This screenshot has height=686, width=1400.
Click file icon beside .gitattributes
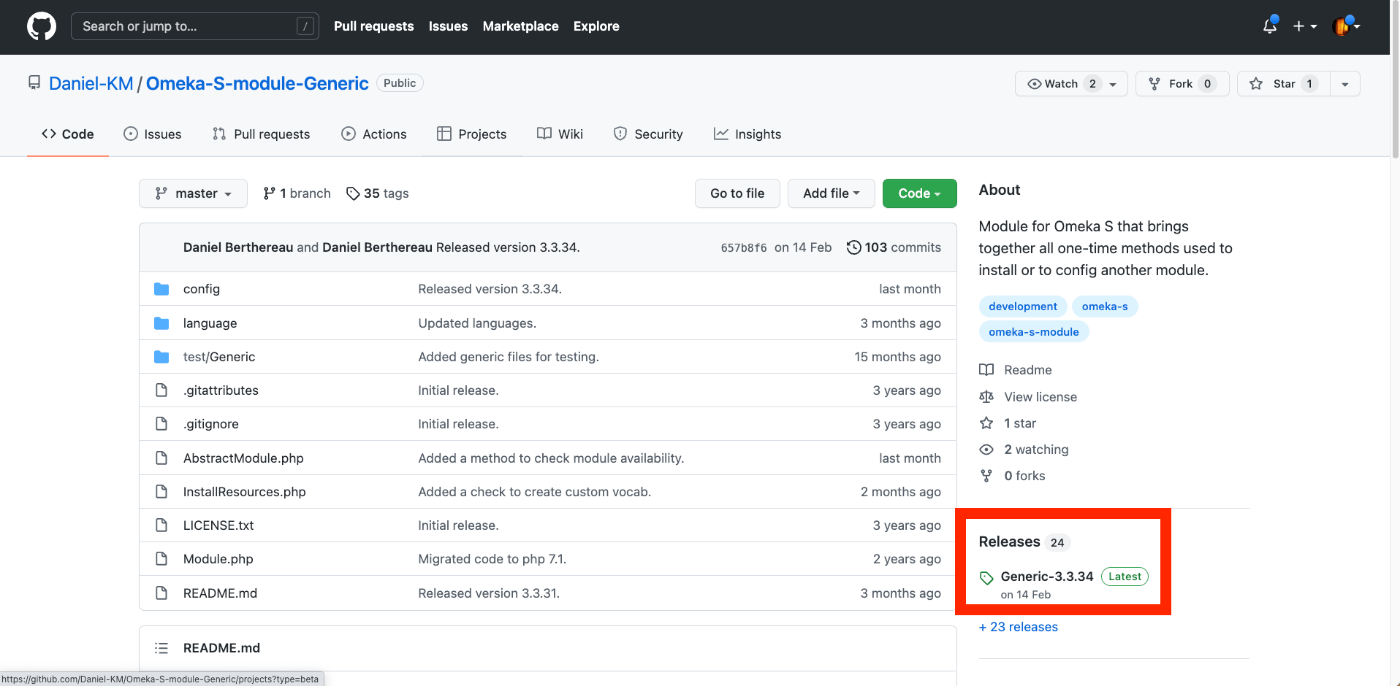point(162,390)
